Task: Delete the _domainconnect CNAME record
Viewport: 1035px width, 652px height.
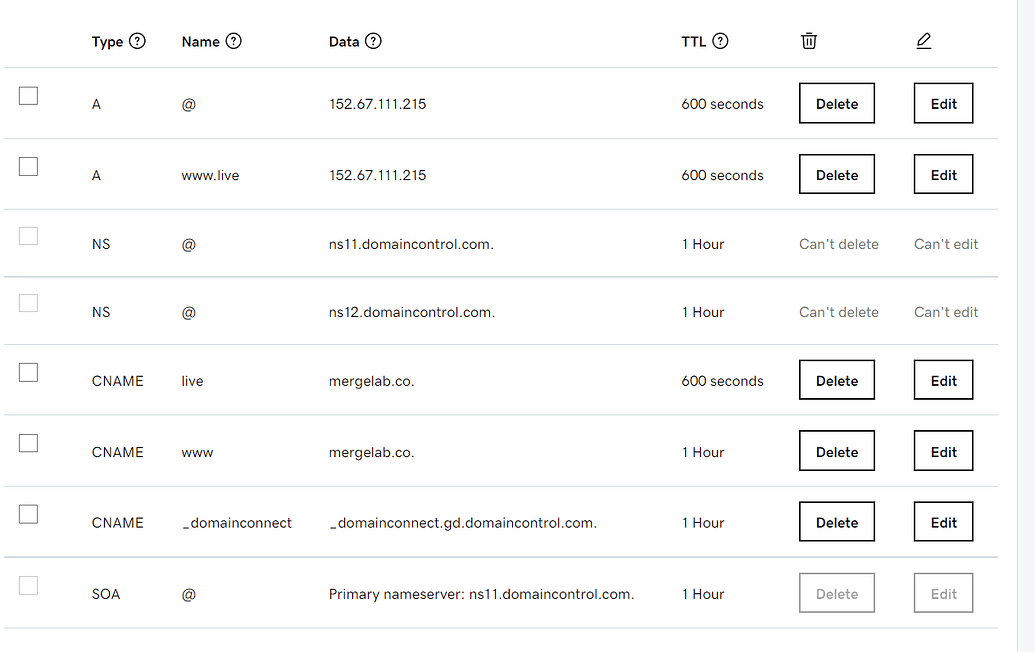Action: [x=837, y=523]
